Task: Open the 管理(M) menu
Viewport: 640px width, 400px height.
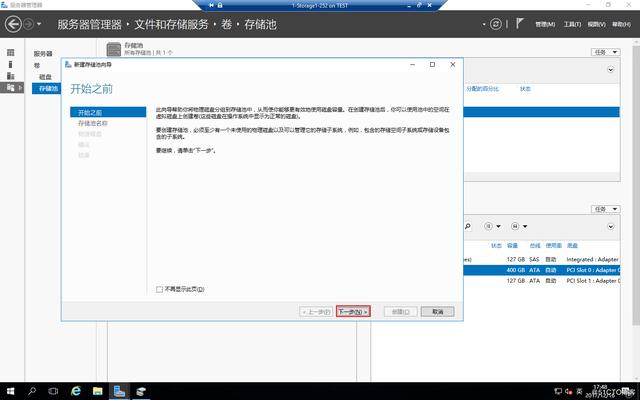Action: point(545,24)
